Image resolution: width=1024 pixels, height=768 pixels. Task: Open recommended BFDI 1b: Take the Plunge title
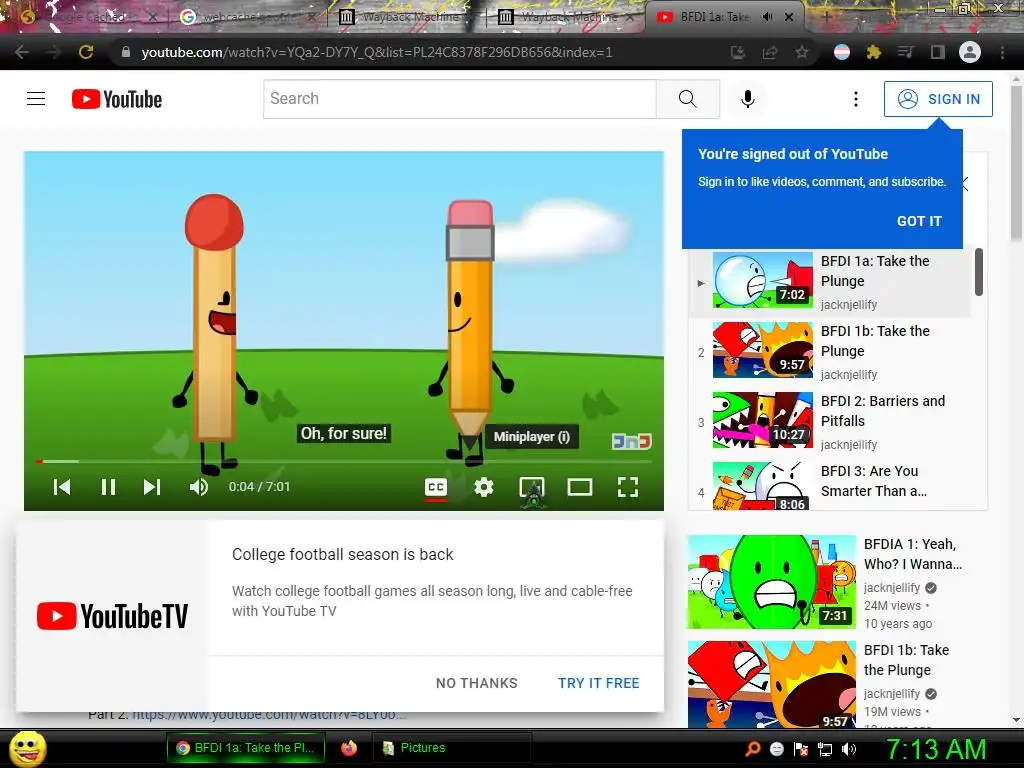[906, 660]
